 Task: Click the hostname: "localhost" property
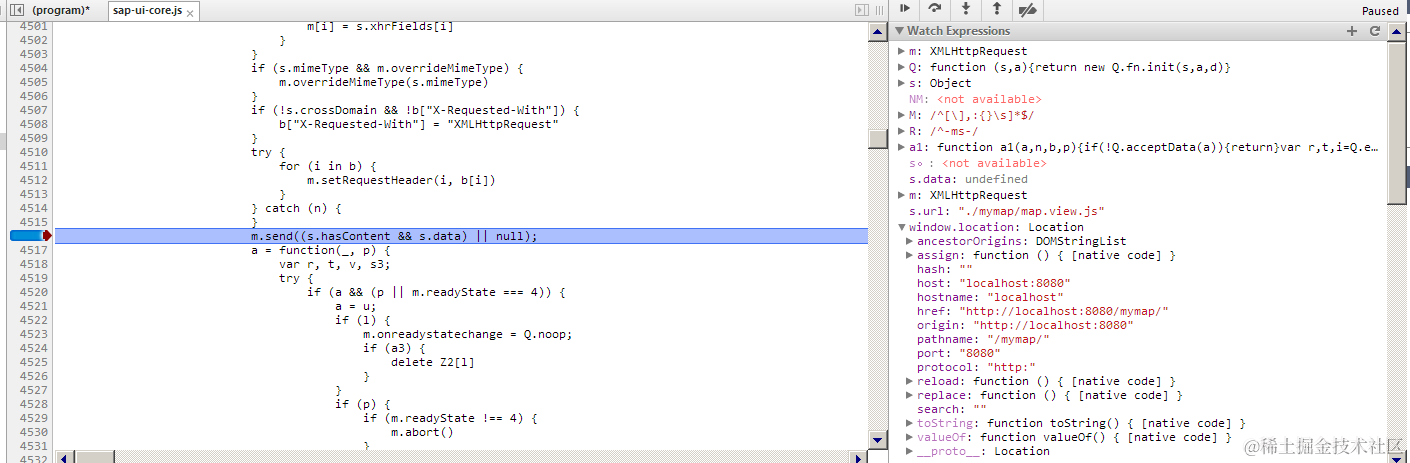coord(990,297)
